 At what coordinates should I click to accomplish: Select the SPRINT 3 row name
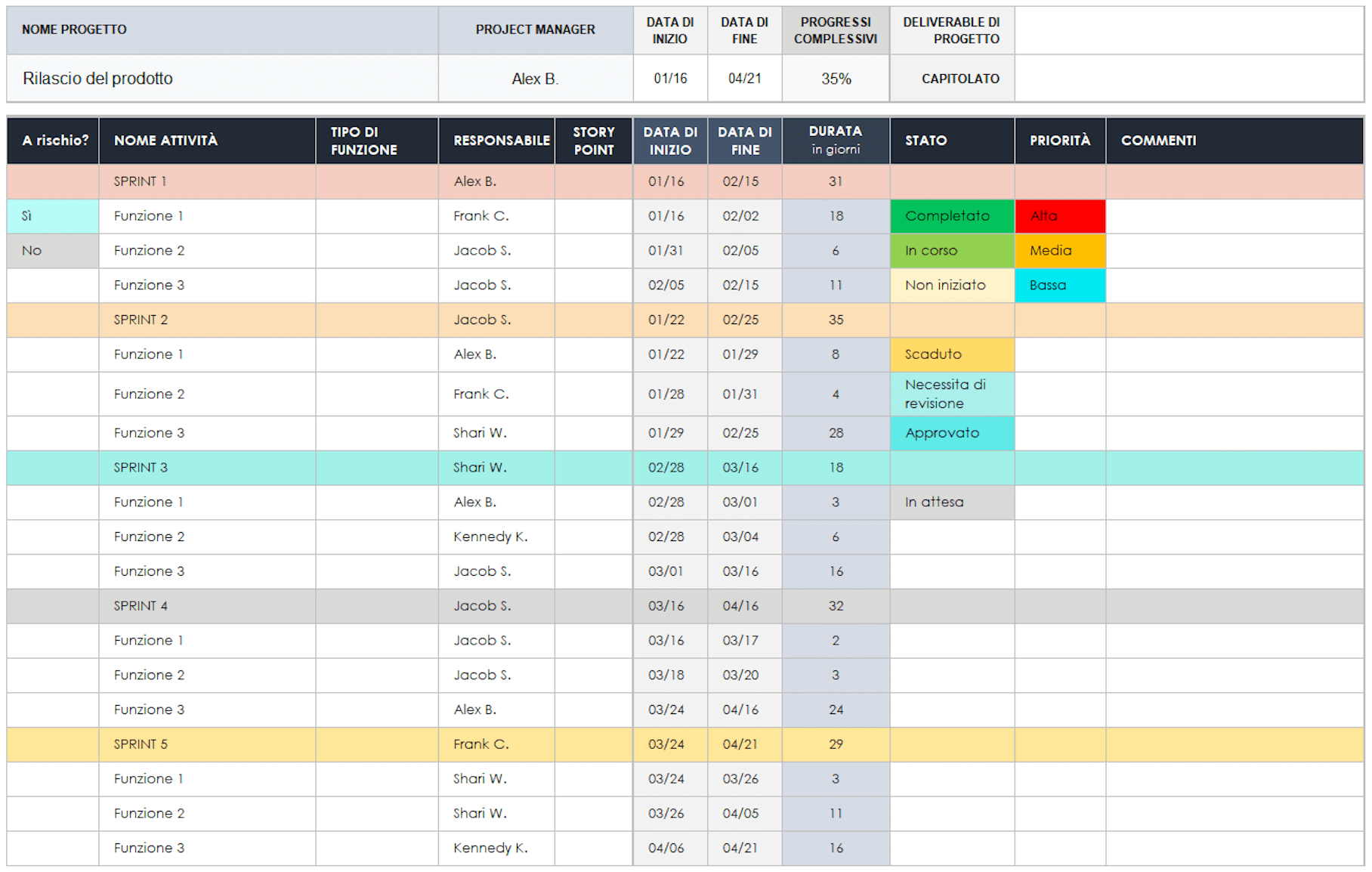tap(141, 468)
